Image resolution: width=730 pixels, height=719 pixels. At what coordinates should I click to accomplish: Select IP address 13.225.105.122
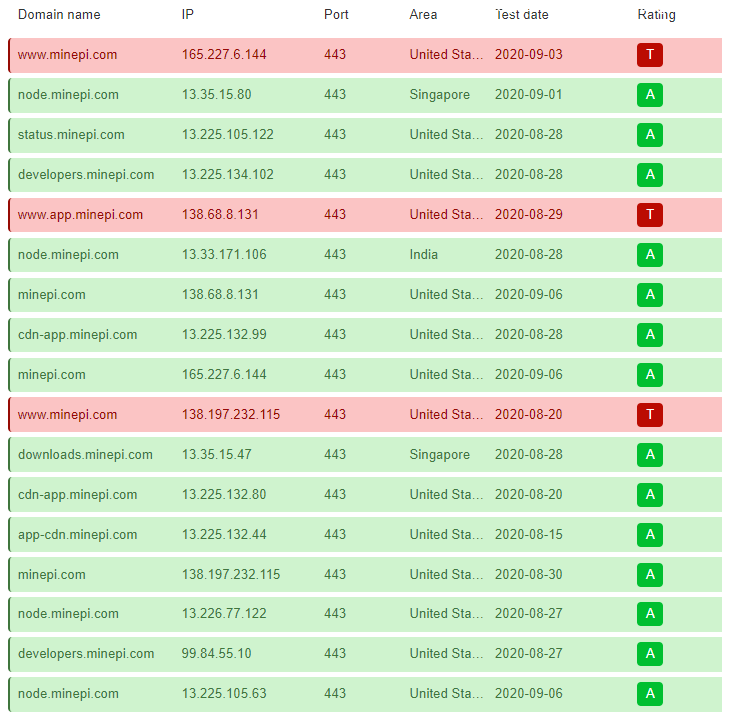click(228, 135)
